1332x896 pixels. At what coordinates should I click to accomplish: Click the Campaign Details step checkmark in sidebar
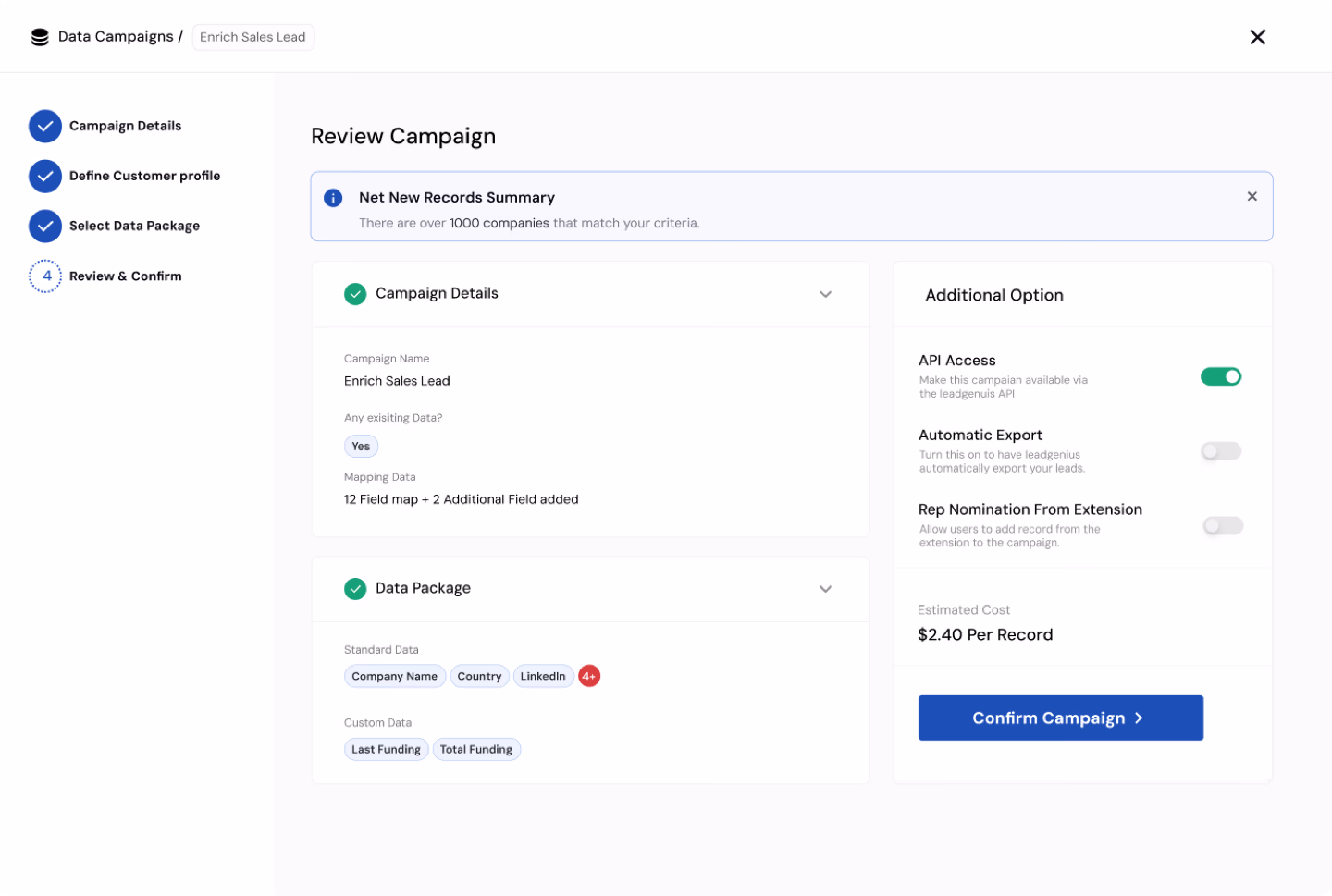pos(44,126)
